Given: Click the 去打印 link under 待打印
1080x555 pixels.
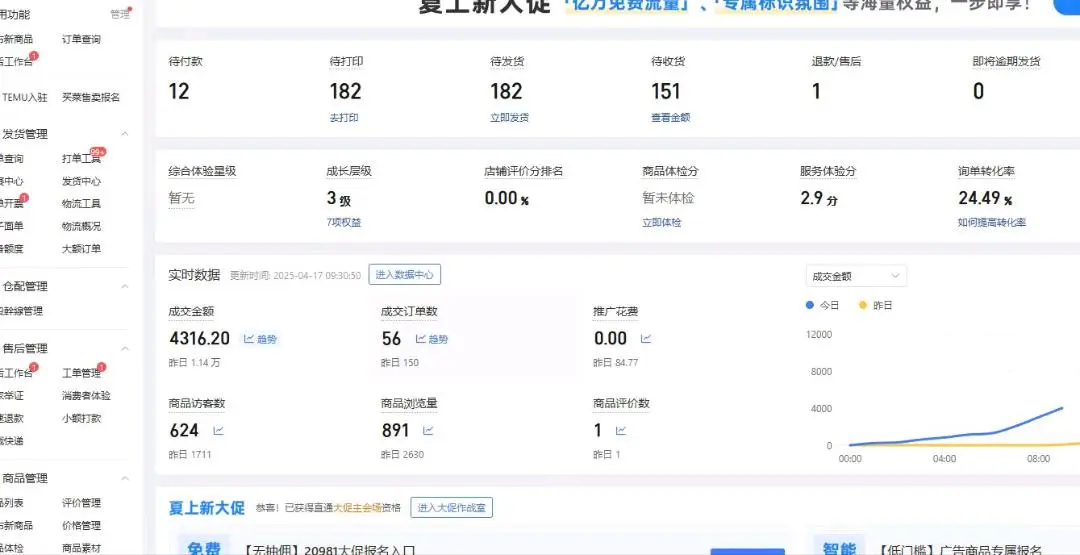Looking at the screenshot, I should click(x=344, y=118).
